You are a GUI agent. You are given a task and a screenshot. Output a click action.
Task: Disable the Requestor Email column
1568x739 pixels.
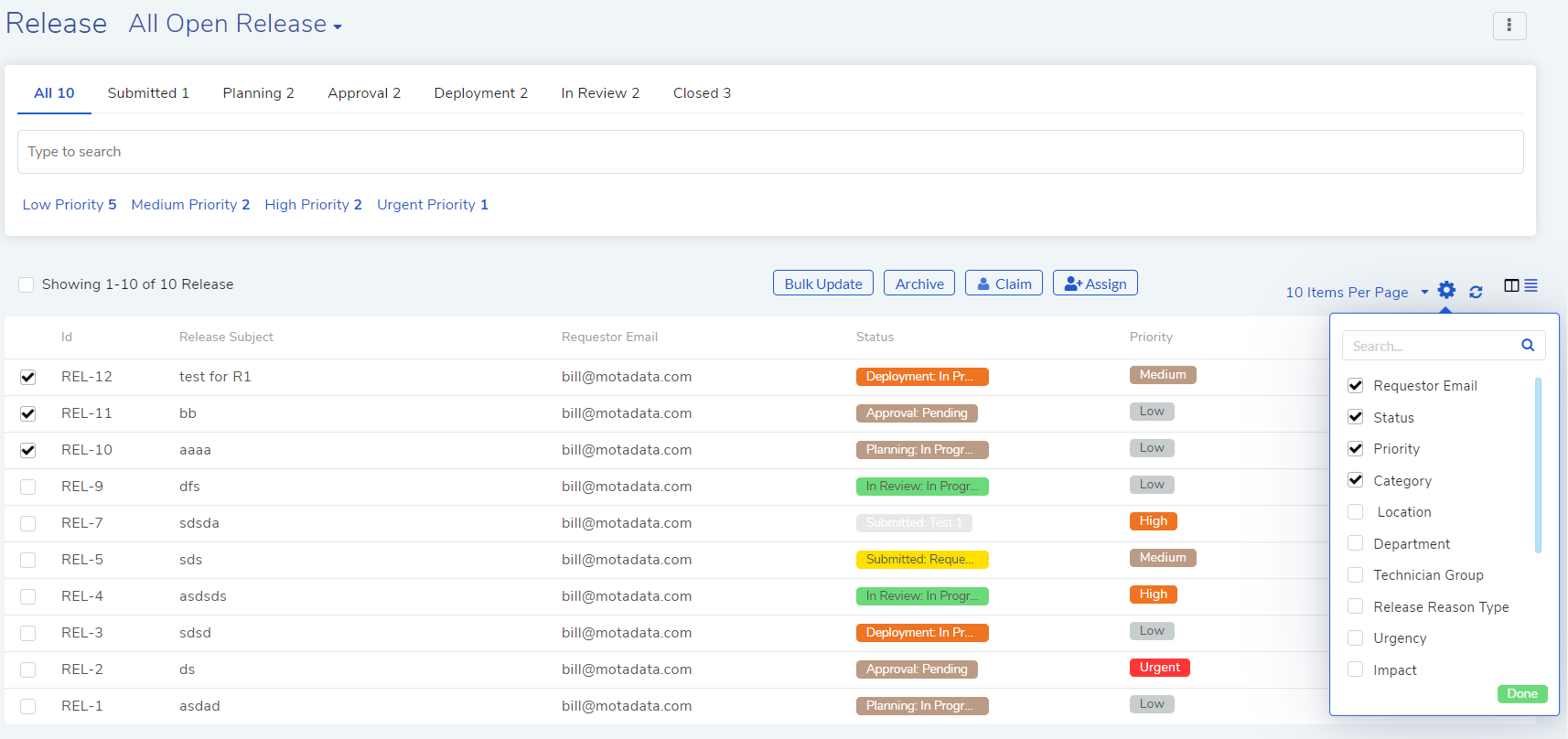coord(1356,386)
